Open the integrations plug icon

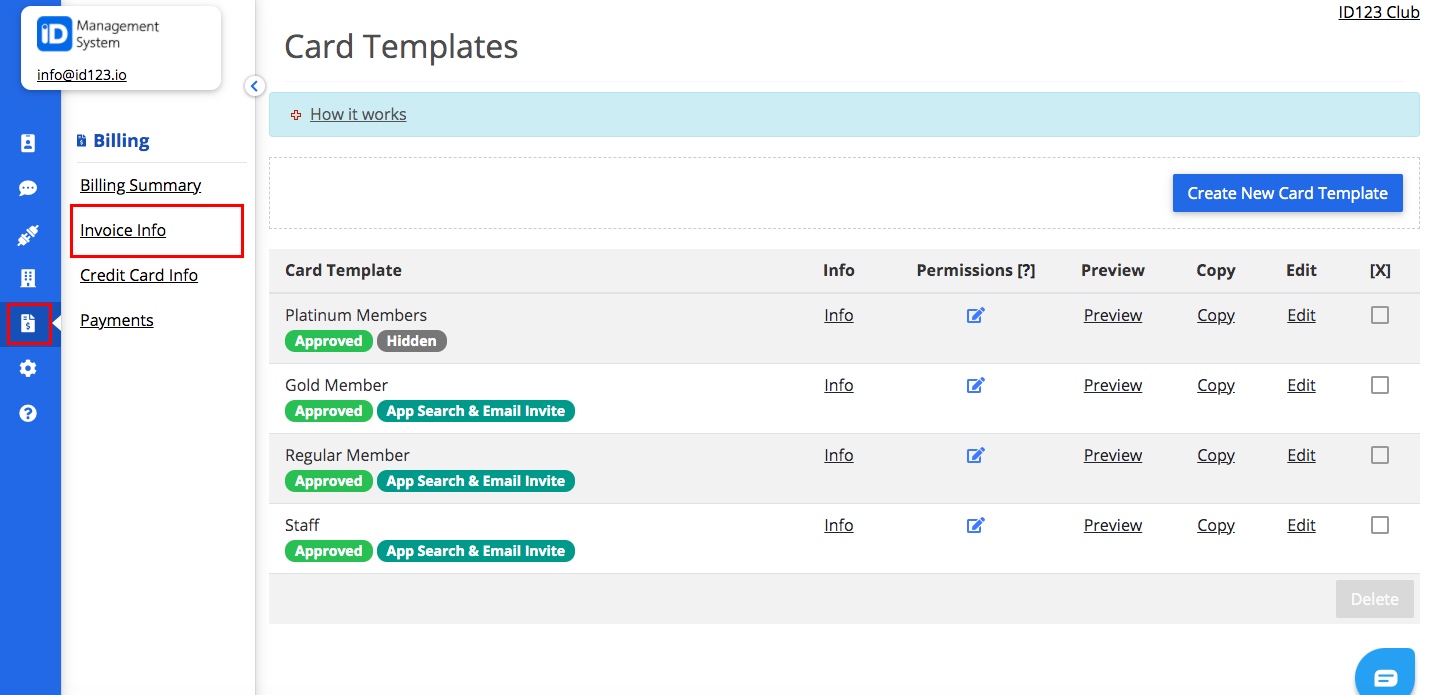(x=29, y=235)
